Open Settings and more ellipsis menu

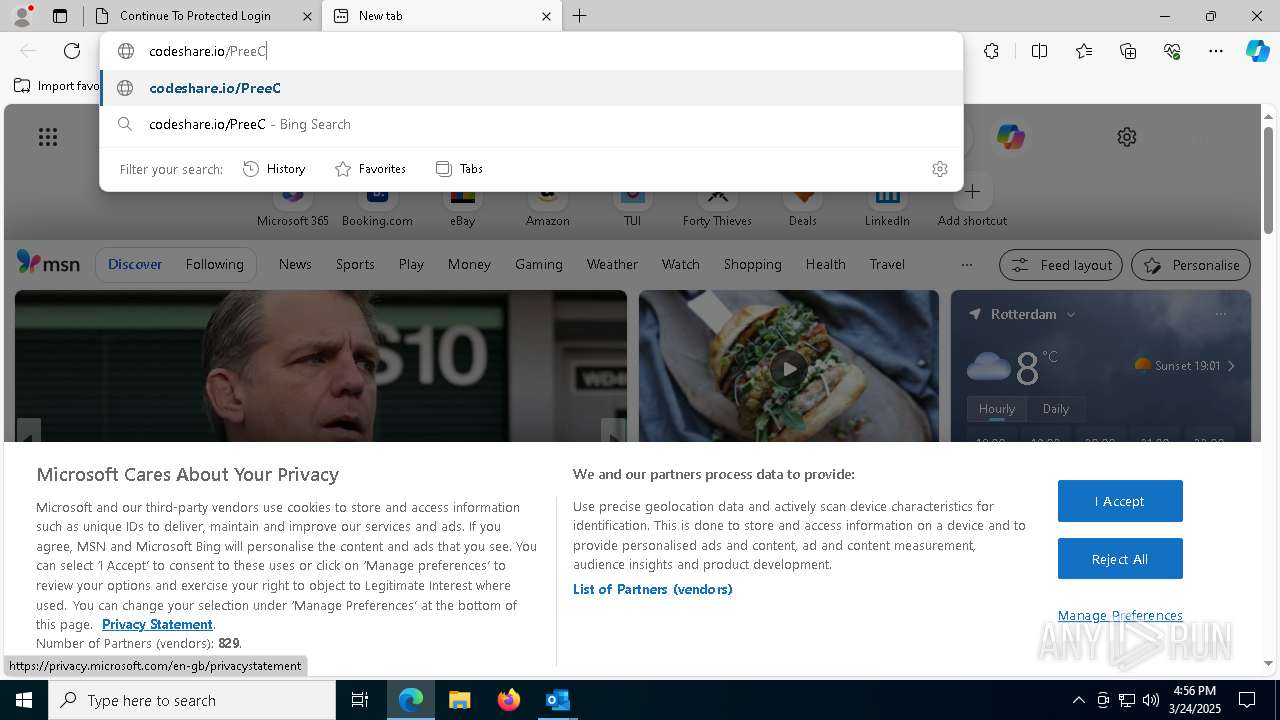pyautogui.click(x=1216, y=51)
